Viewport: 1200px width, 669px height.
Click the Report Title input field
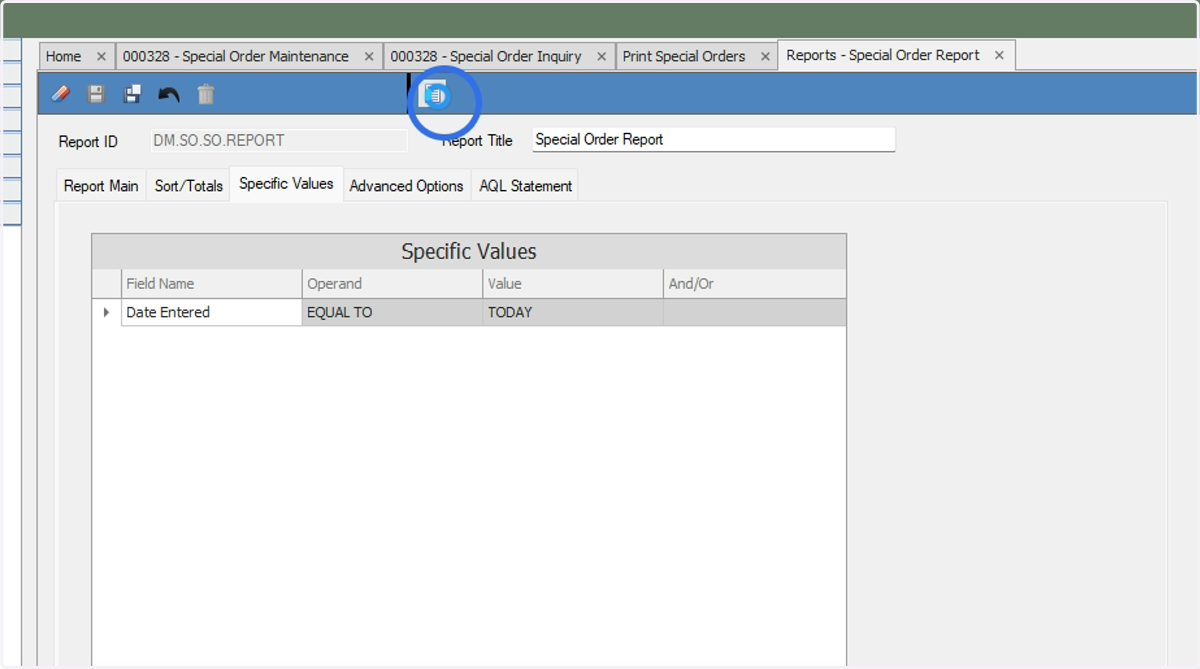pyautogui.click(x=713, y=140)
